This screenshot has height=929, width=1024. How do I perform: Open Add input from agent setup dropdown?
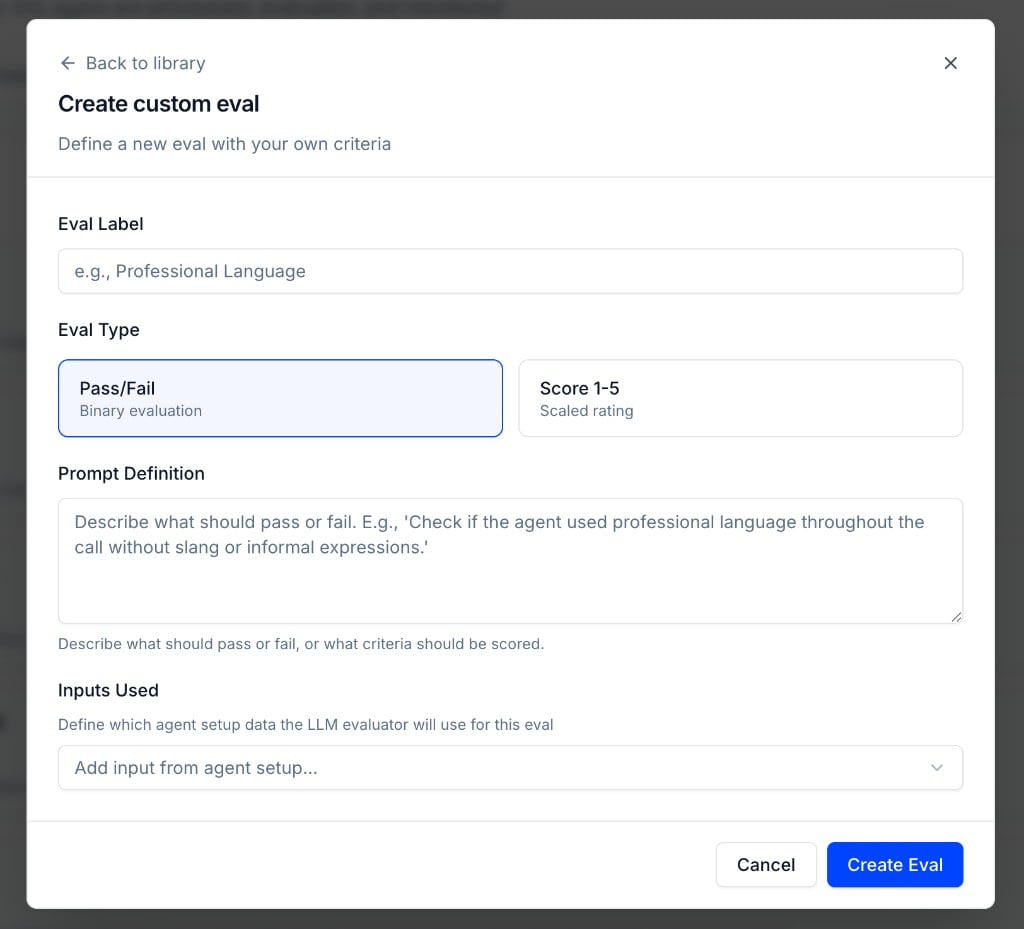[510, 768]
